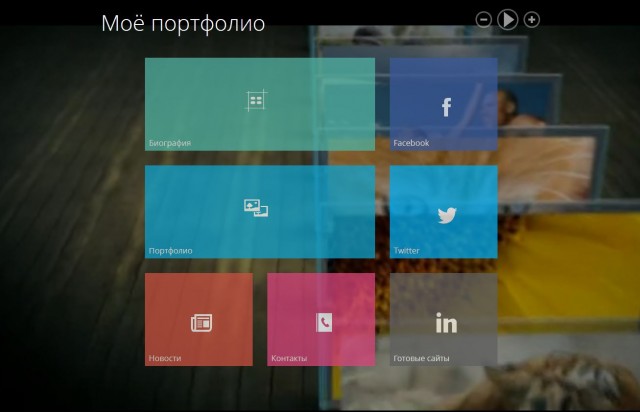Click the Контакты label text

pyautogui.click(x=289, y=358)
